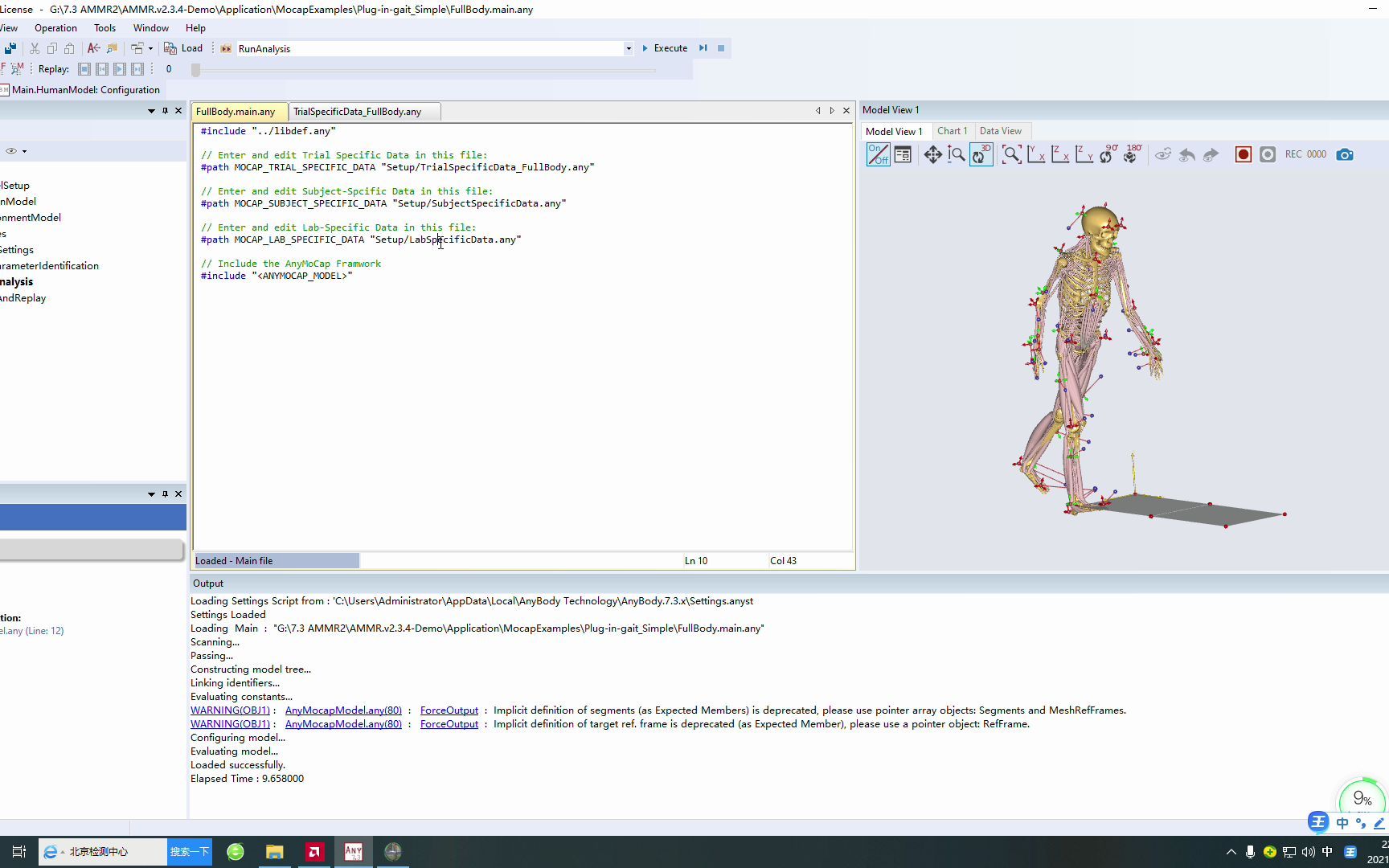Toggle Model View On/Off button
The width and height of the screenshot is (1389, 868).
878,154
